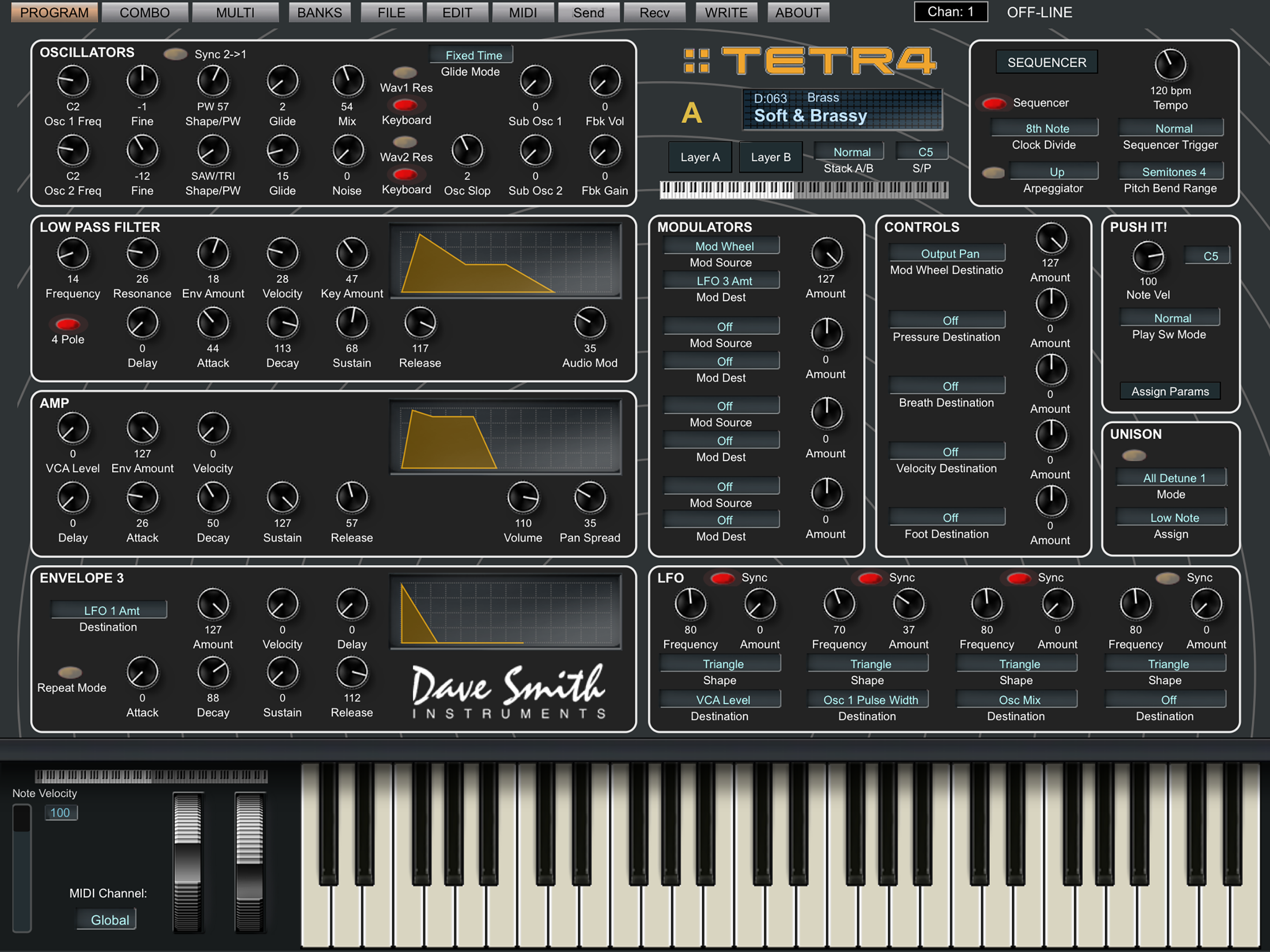Screen dimensions: 1270x952
Task: Click the Chan: 1 channel field
Action: tap(951, 12)
